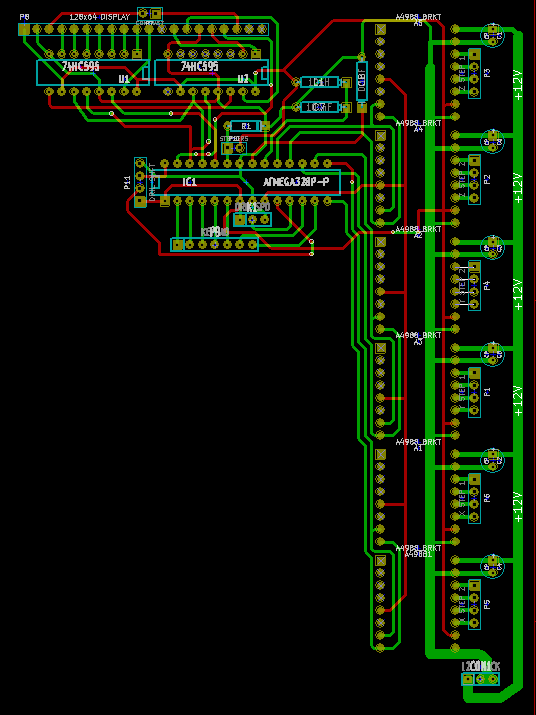Click the +12V track label beside P4
This screenshot has width=536, height=715.
pos(518,295)
